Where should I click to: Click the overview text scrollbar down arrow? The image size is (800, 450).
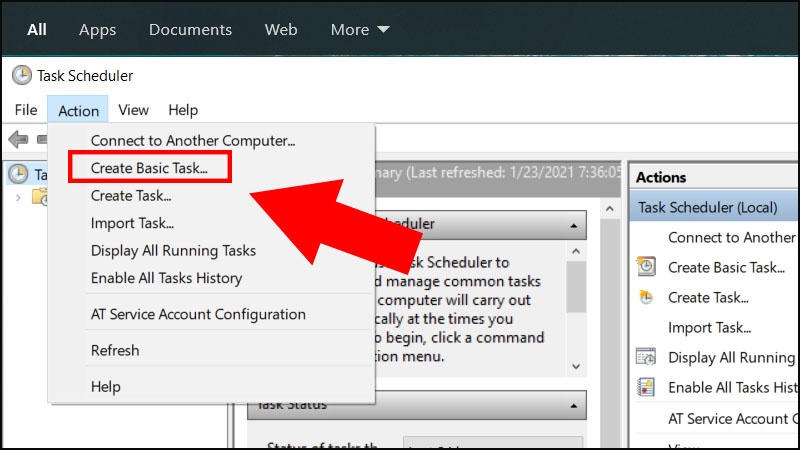576,366
